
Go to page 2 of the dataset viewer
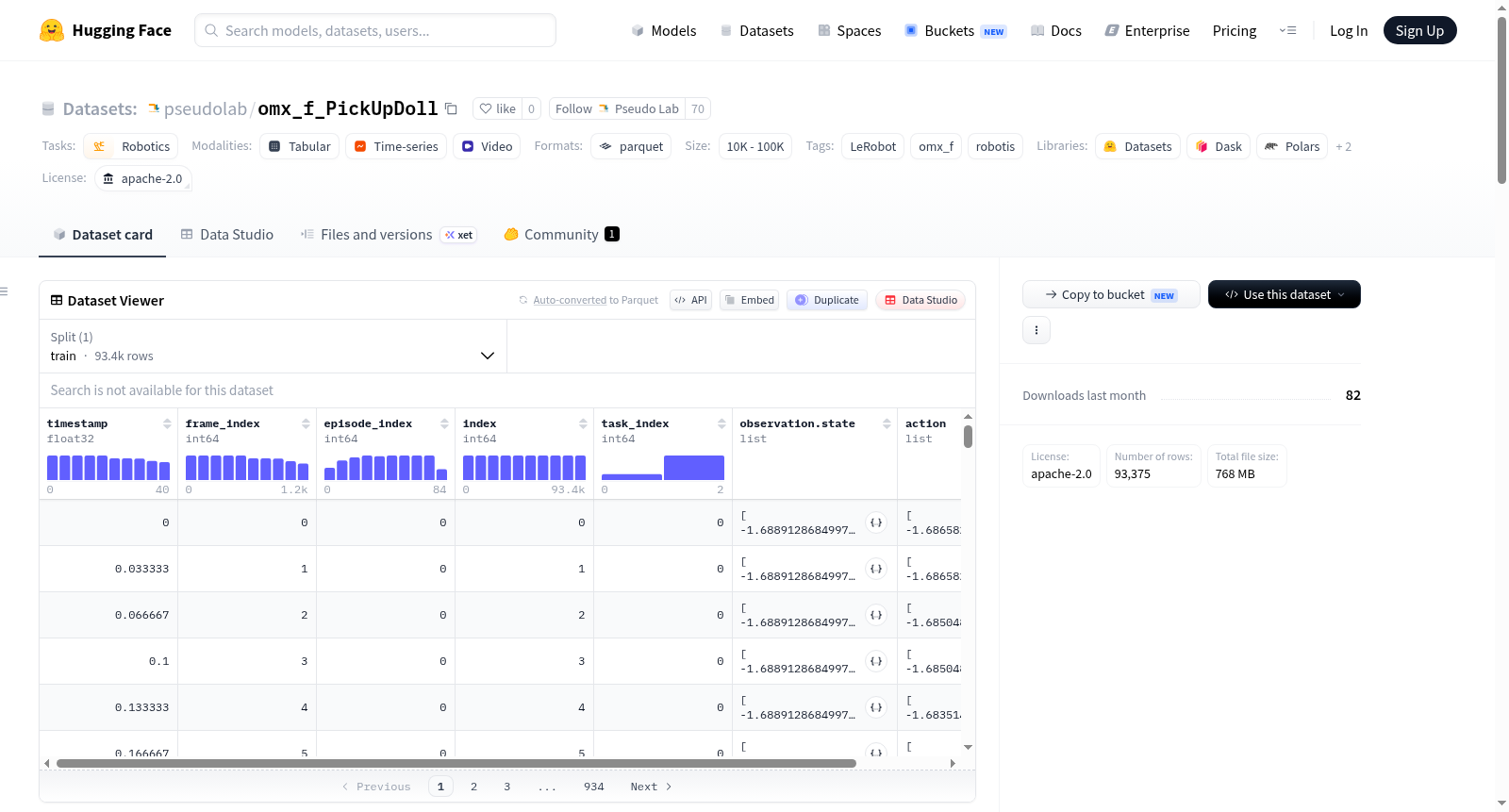pyautogui.click(x=473, y=787)
